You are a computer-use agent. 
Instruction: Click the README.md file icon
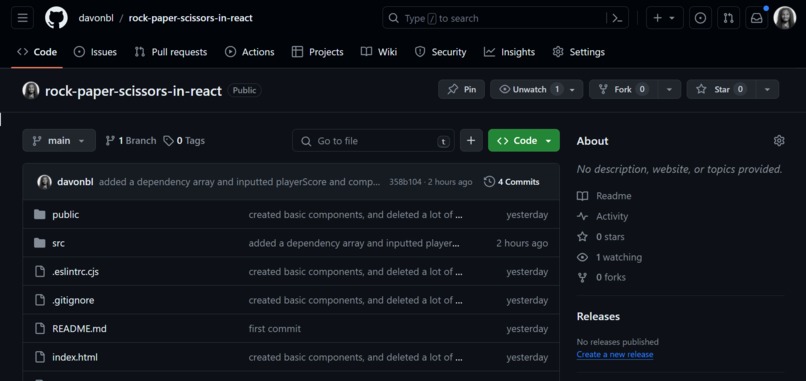coord(40,329)
